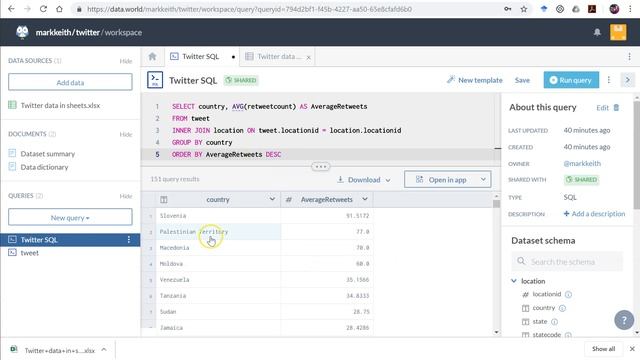
Task: Focus the Search the schema field
Action: (x=567, y=261)
